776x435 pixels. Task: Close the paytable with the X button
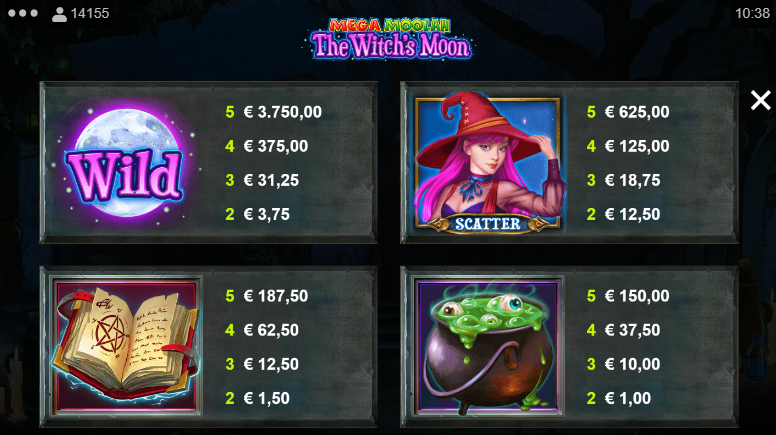tap(760, 100)
